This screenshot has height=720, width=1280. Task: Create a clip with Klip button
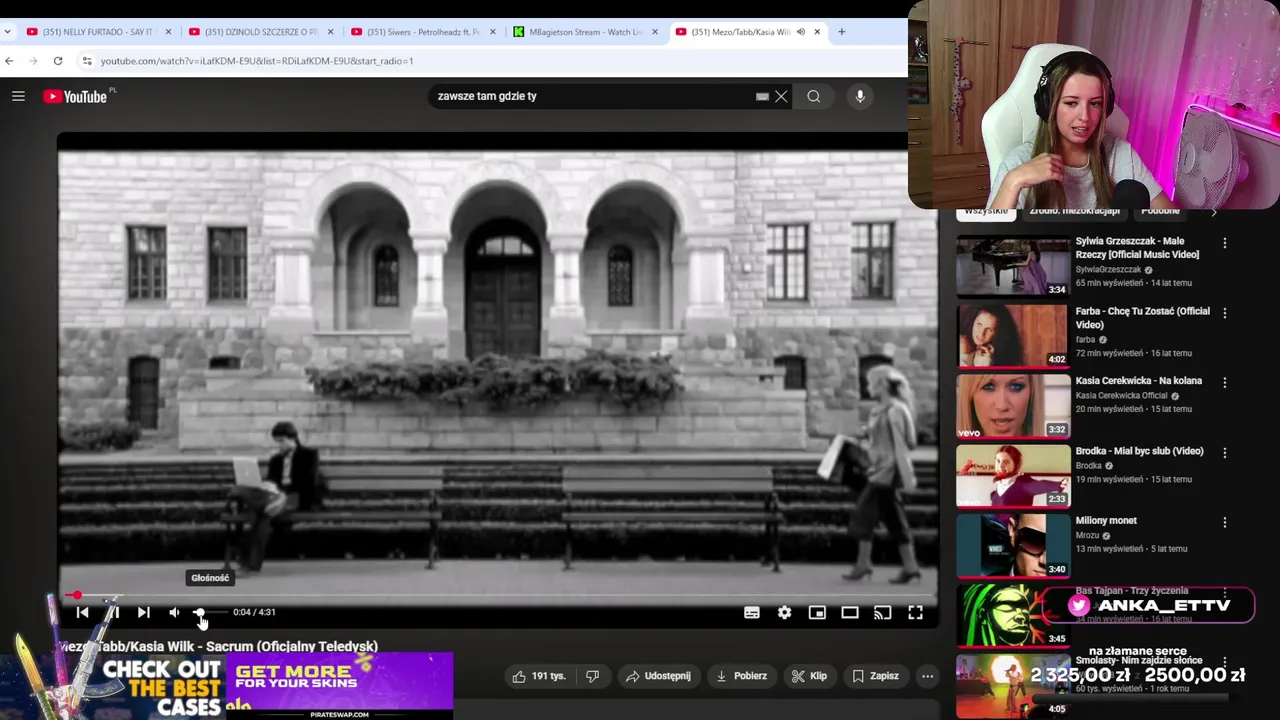(x=809, y=676)
